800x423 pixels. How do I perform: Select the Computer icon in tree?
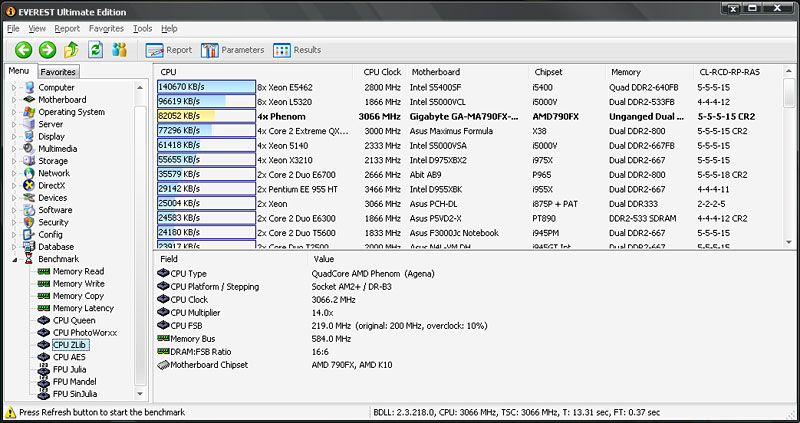pos(30,87)
